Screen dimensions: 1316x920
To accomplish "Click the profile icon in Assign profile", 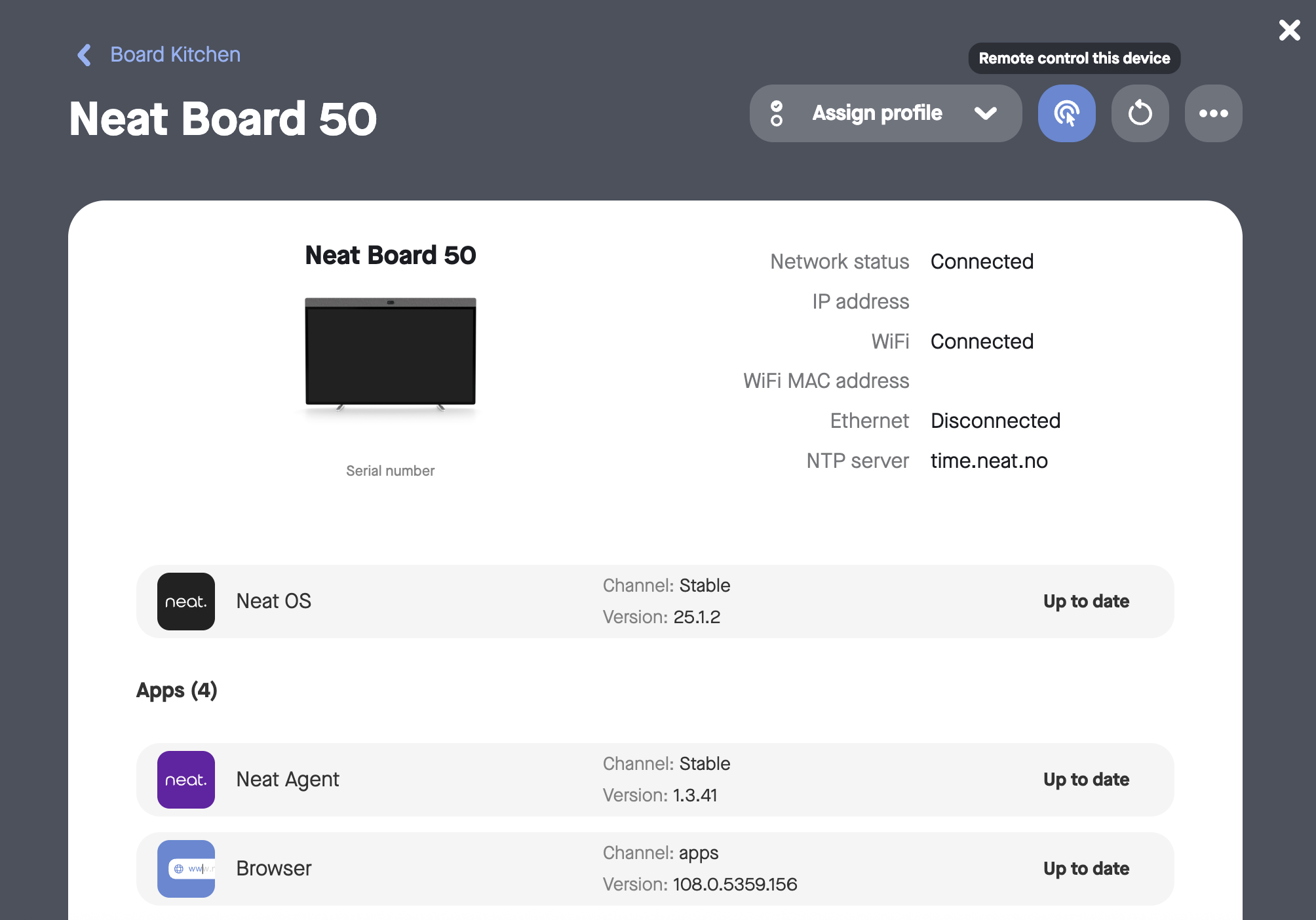I will point(777,113).
